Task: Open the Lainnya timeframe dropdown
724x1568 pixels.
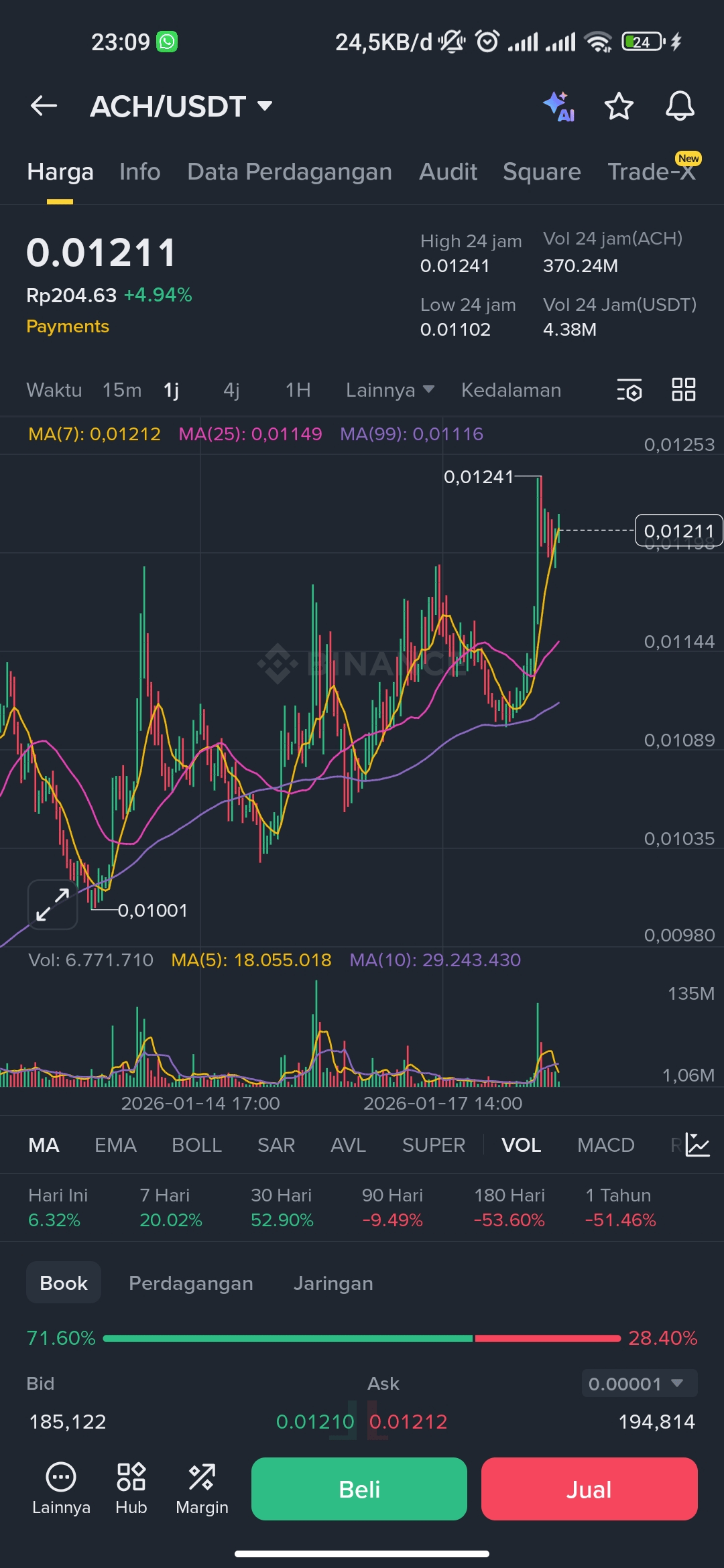Action: 390,390
